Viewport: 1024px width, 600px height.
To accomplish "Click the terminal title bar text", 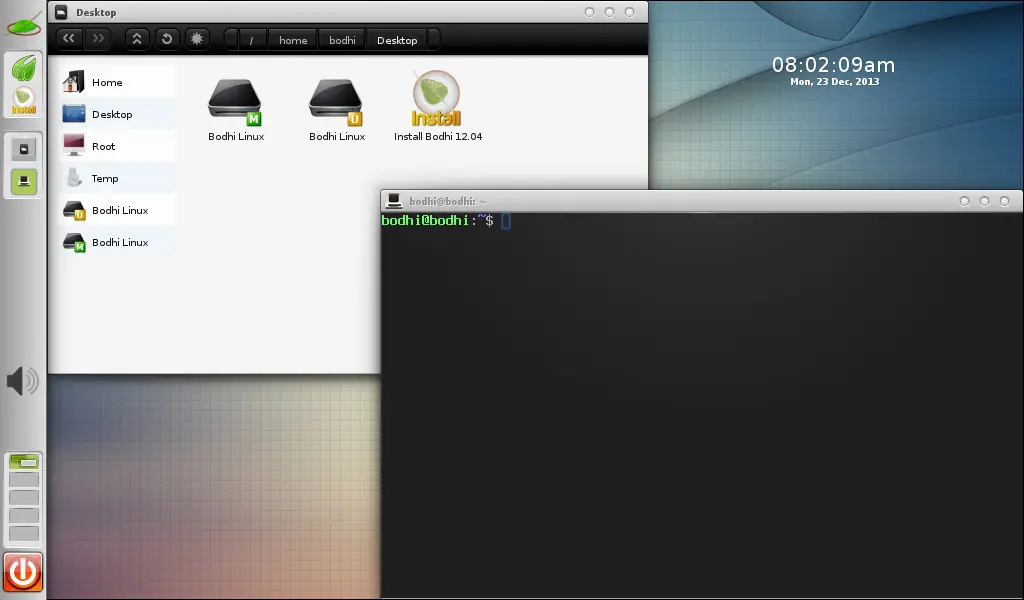I will click(447, 201).
